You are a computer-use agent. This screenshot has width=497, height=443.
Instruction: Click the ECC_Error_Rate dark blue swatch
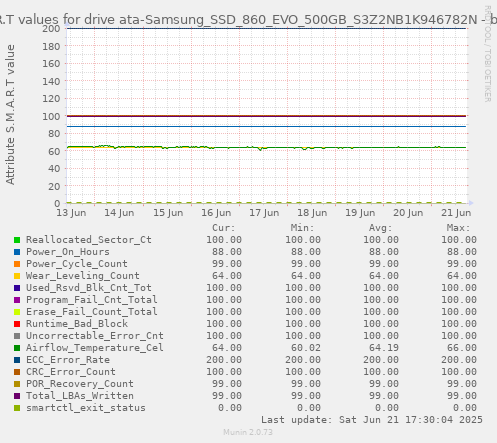[x=17, y=360]
